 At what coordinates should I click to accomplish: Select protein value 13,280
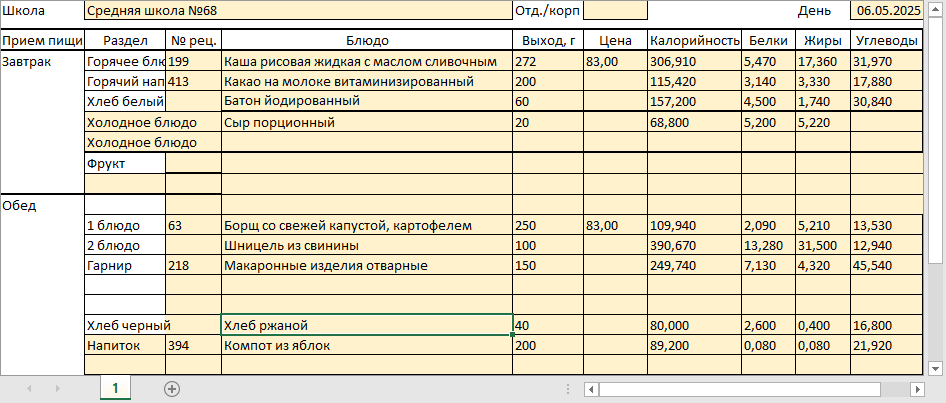(769, 246)
